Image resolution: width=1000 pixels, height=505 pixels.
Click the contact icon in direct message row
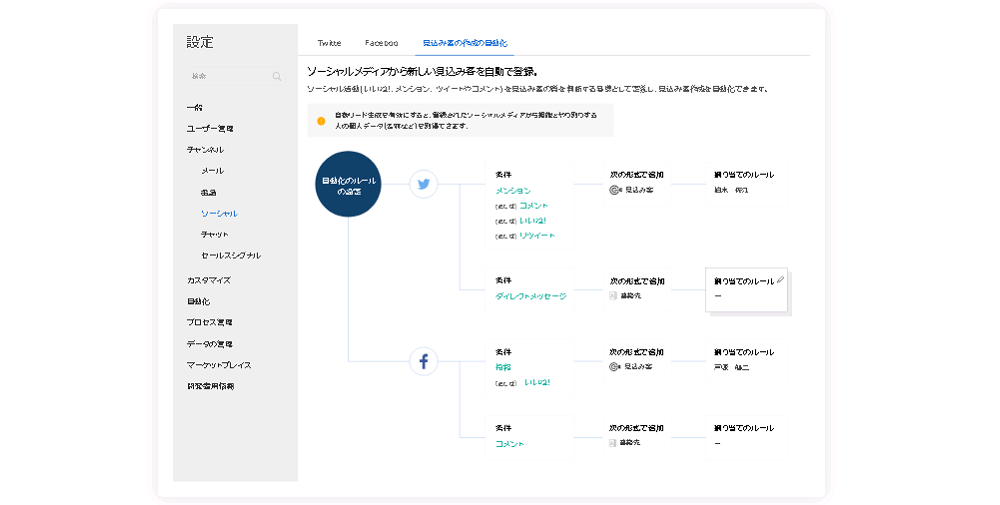pyautogui.click(x=613, y=296)
